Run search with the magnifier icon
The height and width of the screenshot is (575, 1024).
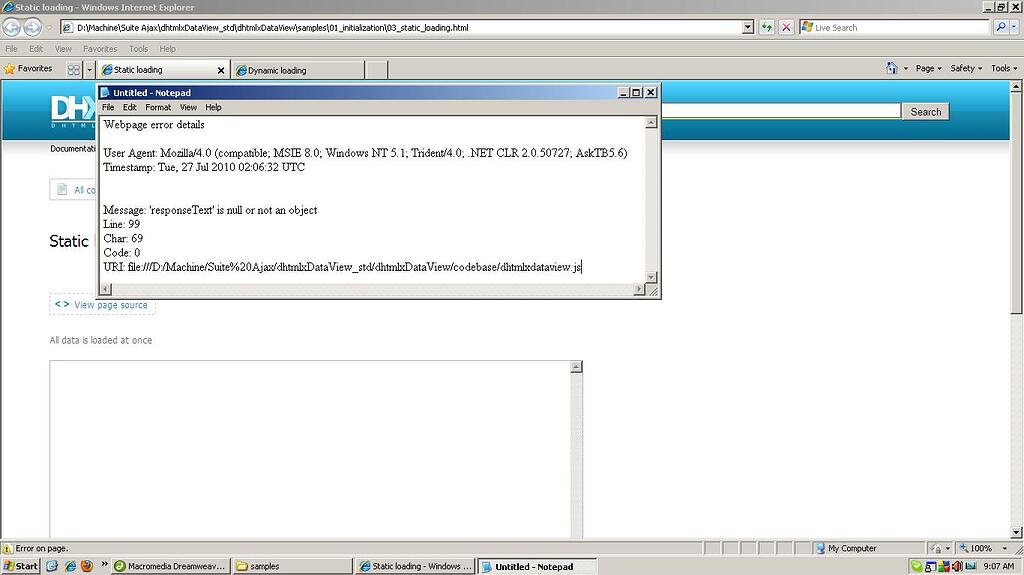(1000, 27)
